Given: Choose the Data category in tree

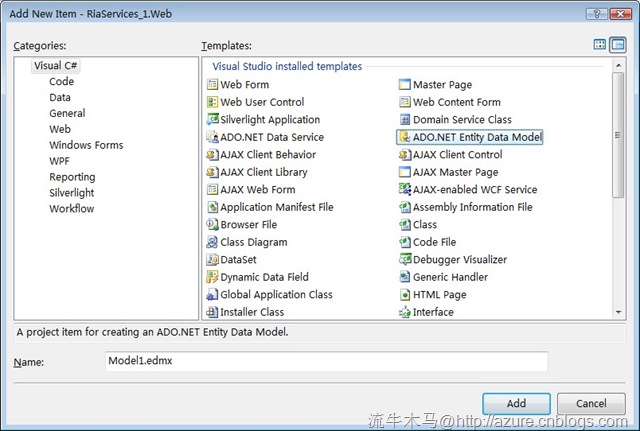Looking at the screenshot, I should (60, 98).
